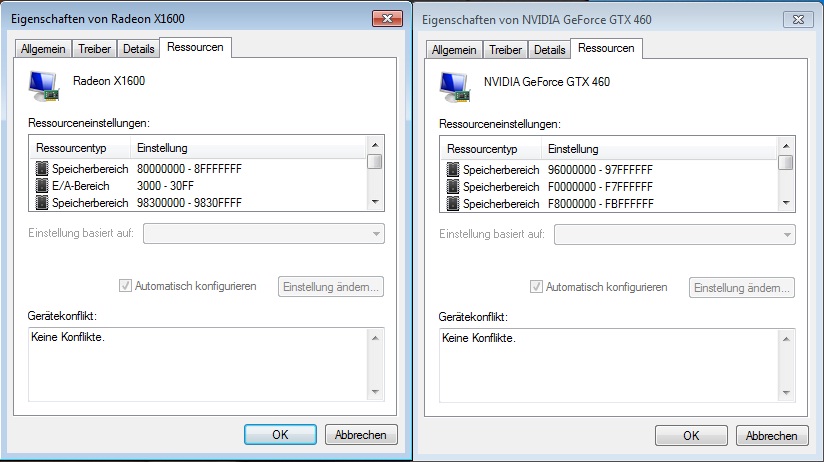Click the NVIDIA GeForce GTX 460 adapter icon

coord(455,88)
